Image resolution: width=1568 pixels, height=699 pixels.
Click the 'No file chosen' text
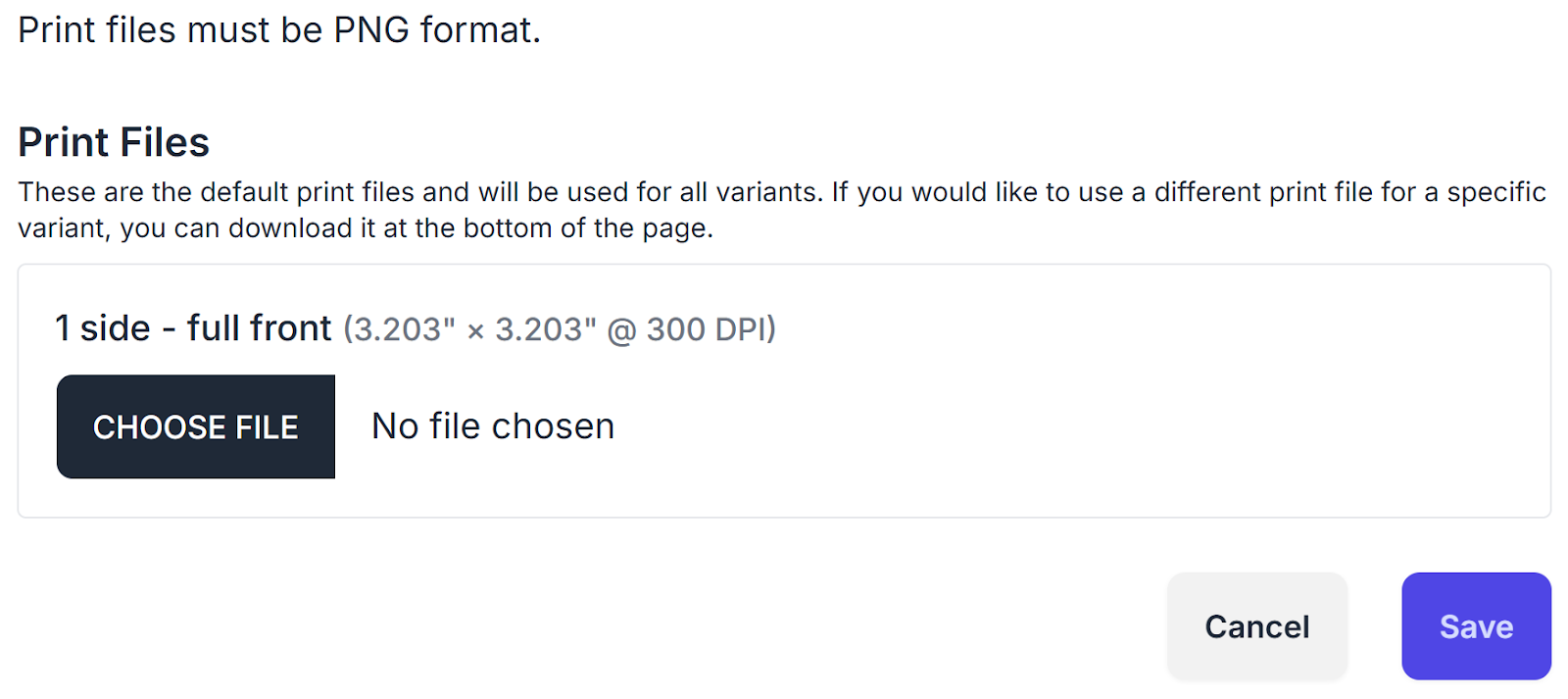493,426
